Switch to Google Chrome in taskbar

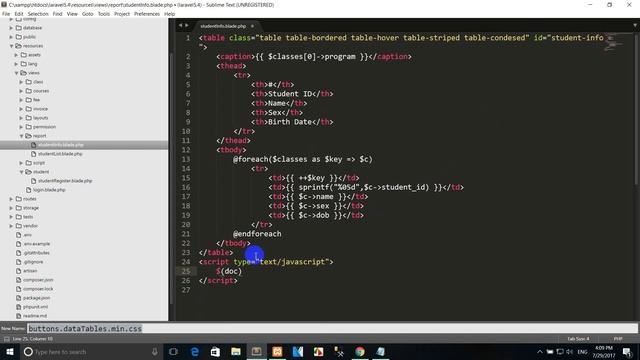click(360, 351)
